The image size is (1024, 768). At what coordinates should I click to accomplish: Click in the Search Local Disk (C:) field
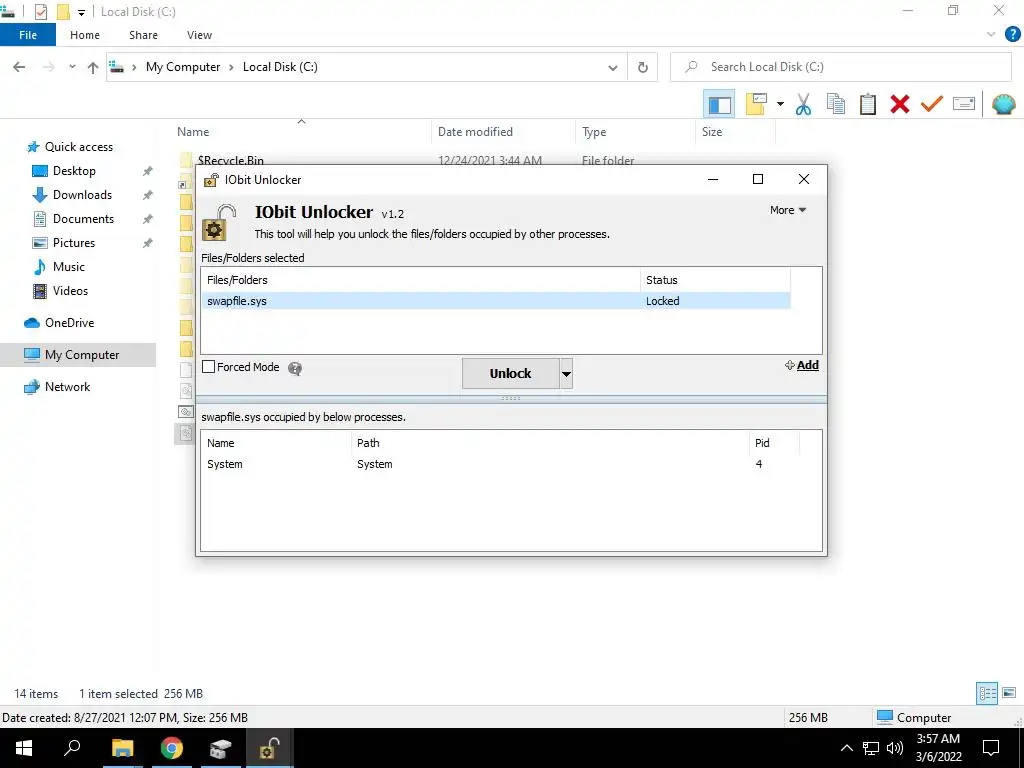point(841,67)
